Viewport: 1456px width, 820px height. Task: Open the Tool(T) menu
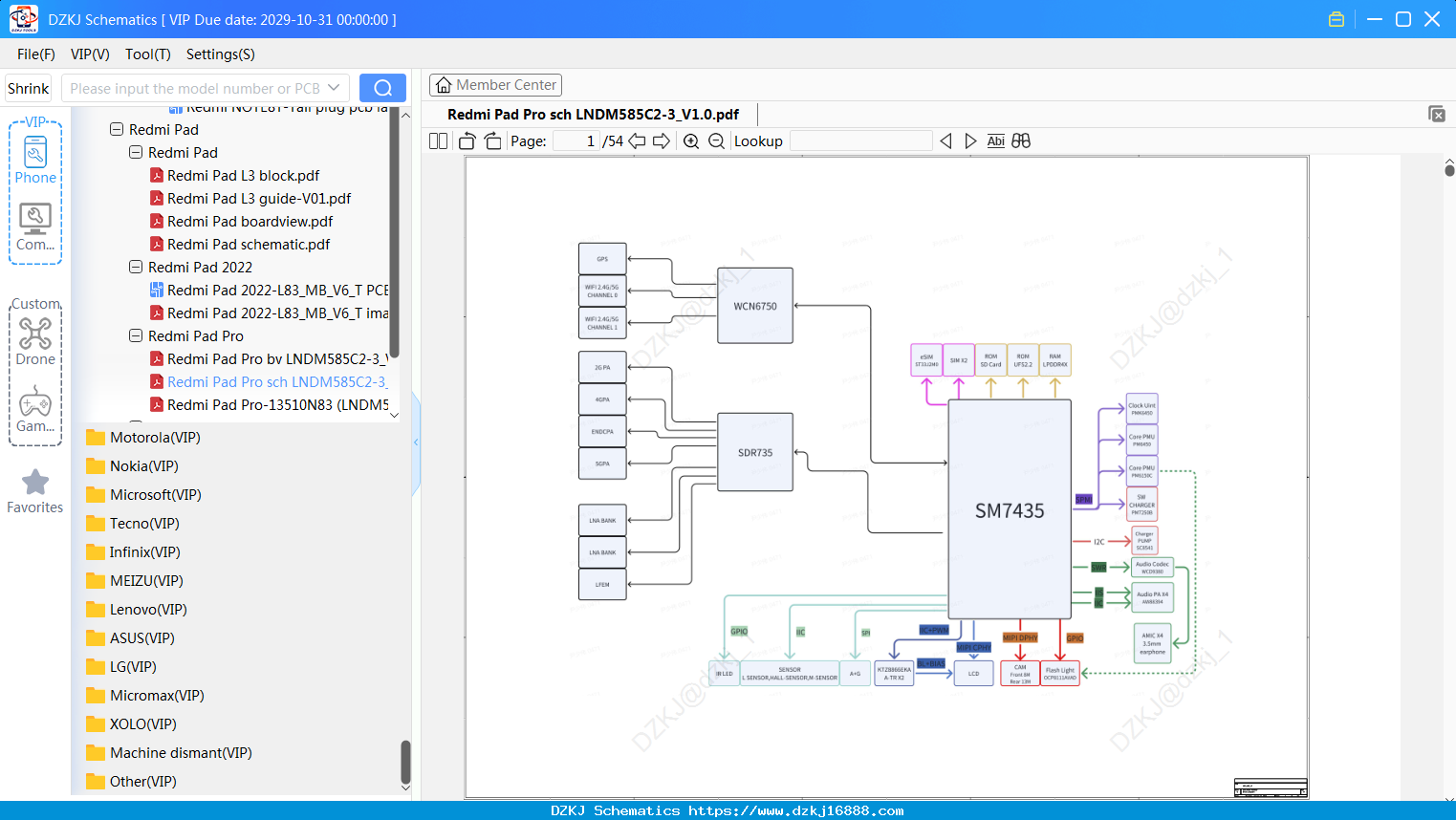148,54
